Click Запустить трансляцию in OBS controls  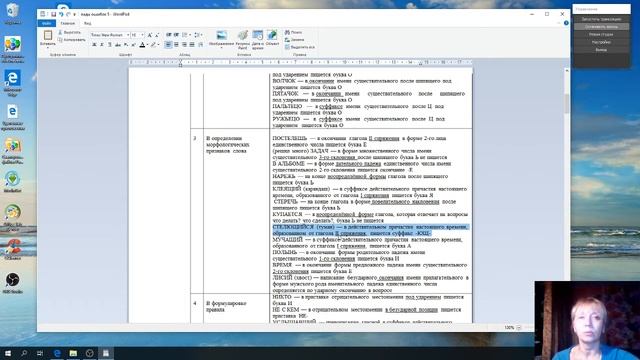click(x=601, y=19)
